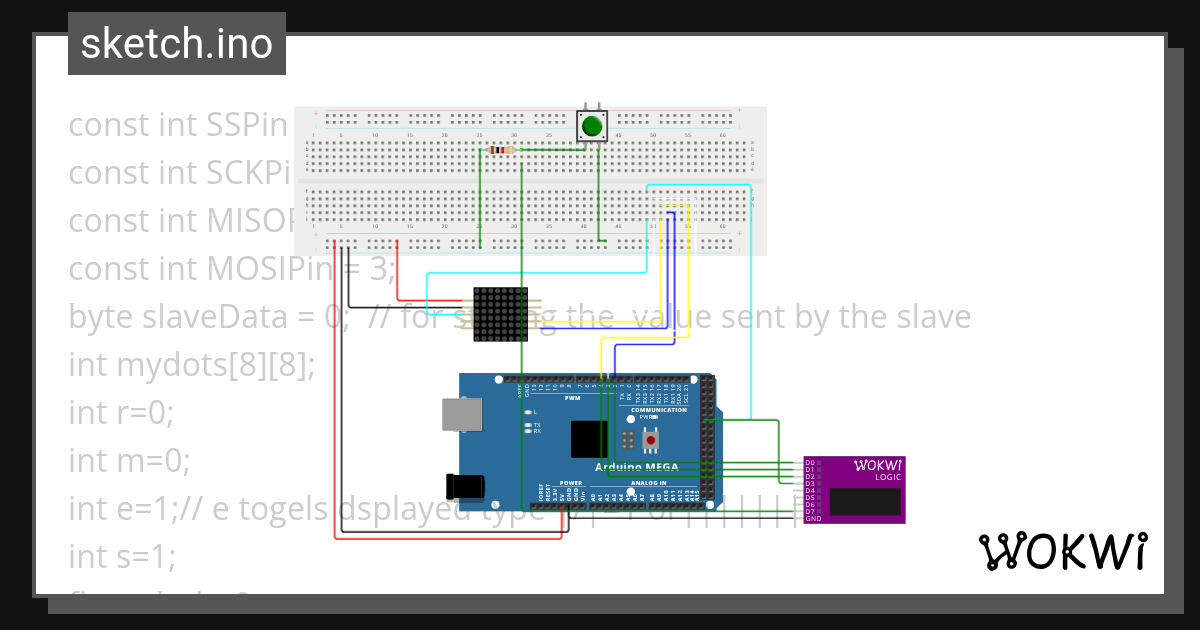Click the 'int s=1;' code line
This screenshot has height=630, width=1200.
(121, 555)
